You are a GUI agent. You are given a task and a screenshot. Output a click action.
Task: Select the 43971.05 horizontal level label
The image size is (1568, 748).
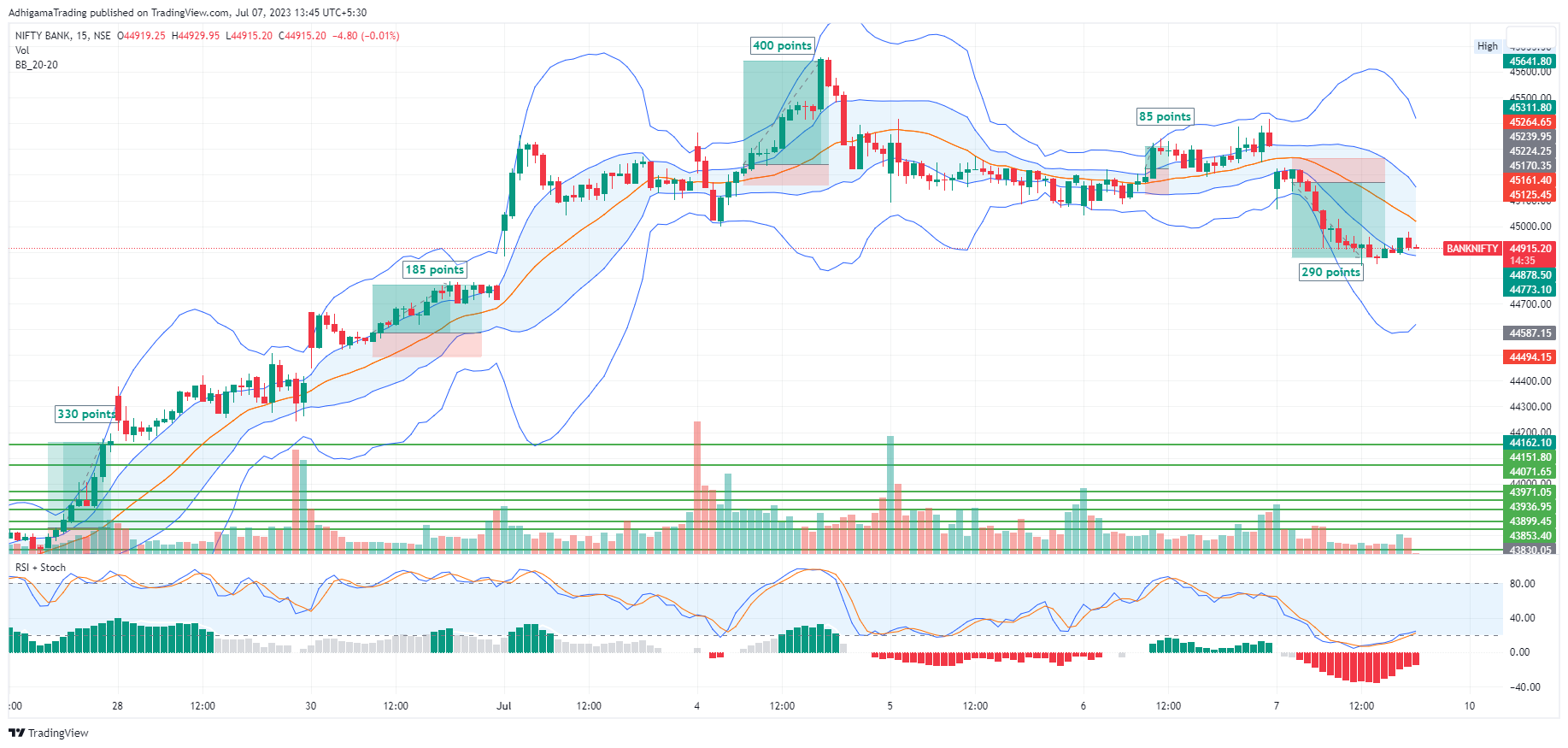pos(1530,492)
